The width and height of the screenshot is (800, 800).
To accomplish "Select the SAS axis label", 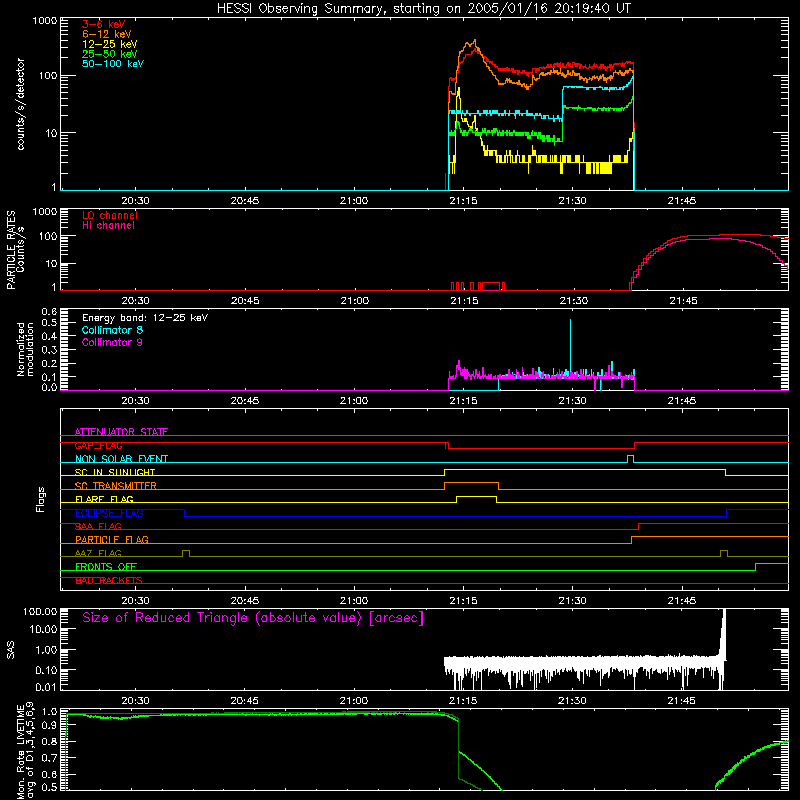I will [x=11, y=650].
